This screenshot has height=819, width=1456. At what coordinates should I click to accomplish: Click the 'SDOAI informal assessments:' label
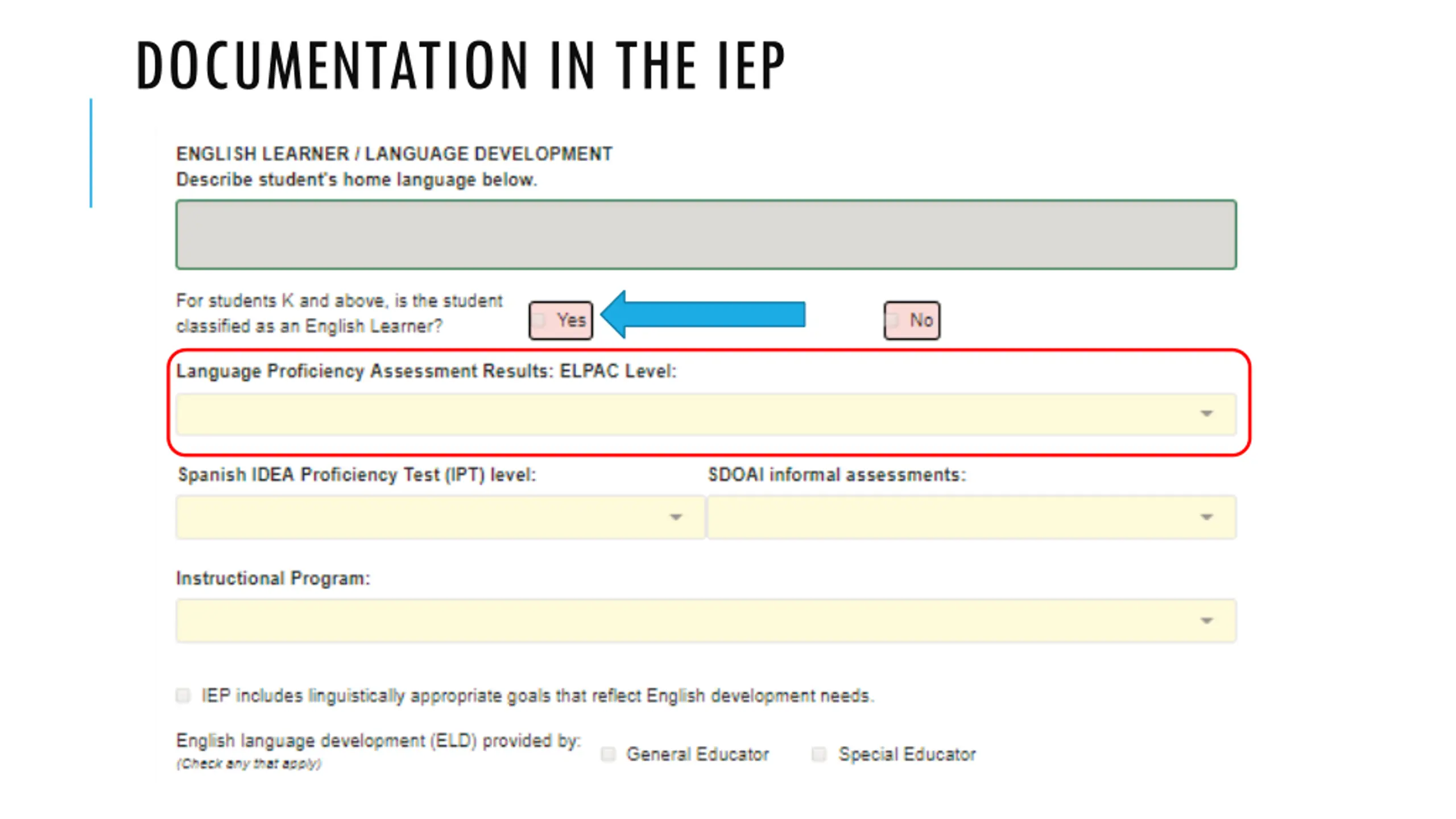click(837, 474)
